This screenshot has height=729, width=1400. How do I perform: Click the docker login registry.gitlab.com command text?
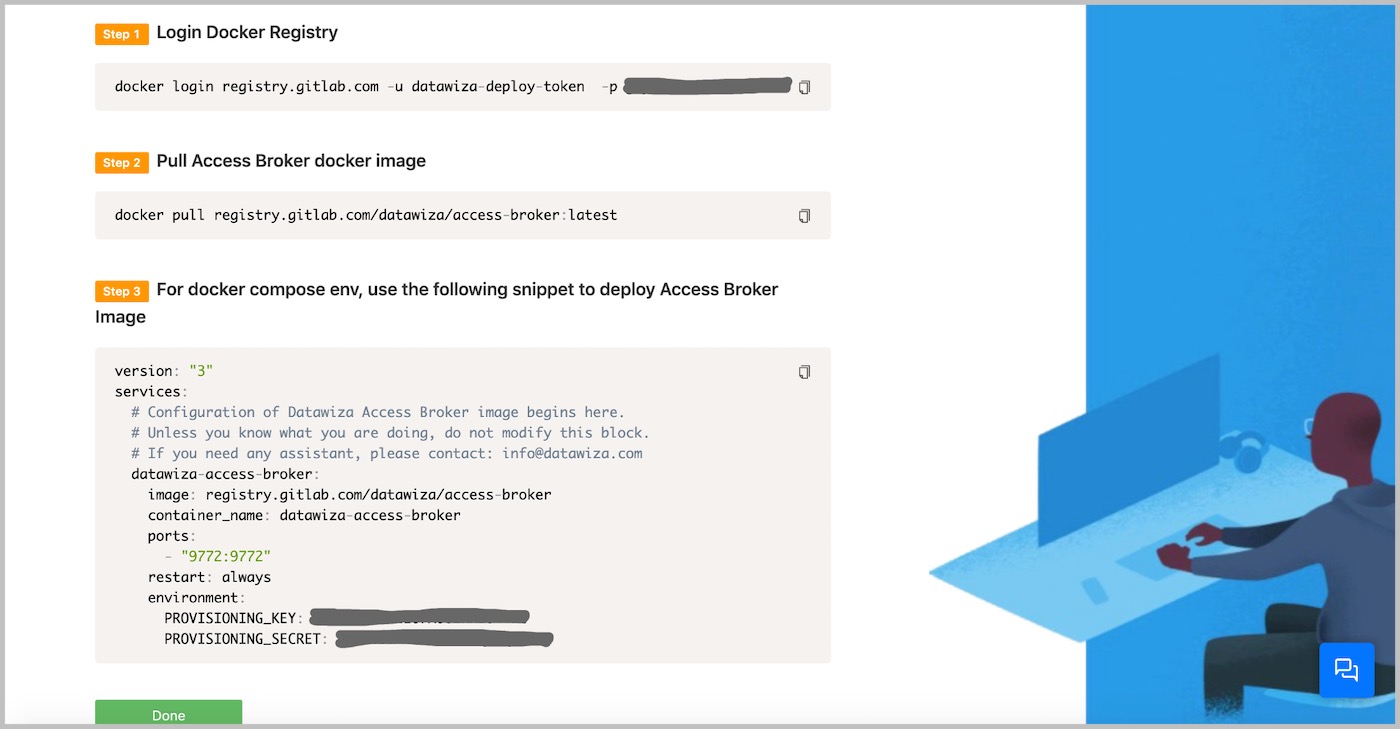tap(366, 87)
